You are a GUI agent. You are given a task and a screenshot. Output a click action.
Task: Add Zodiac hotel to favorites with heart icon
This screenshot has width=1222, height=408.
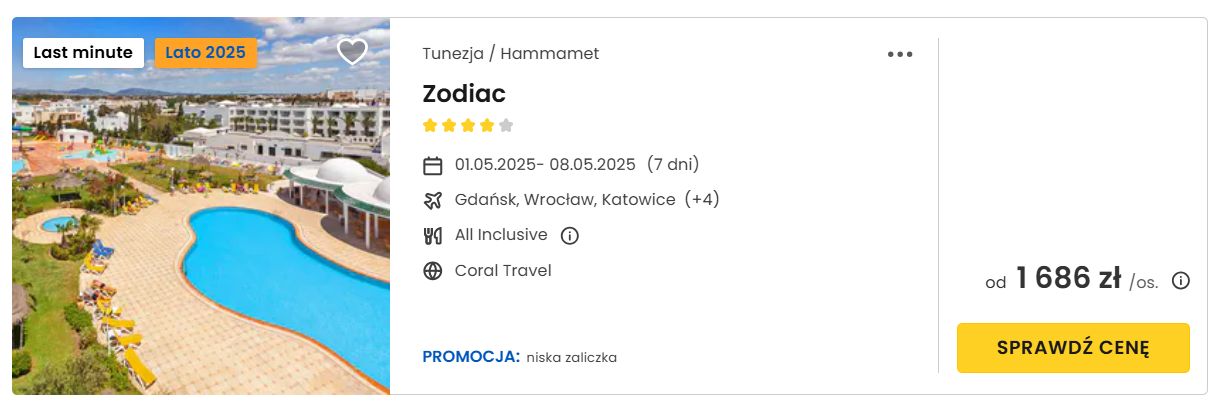tap(352, 51)
